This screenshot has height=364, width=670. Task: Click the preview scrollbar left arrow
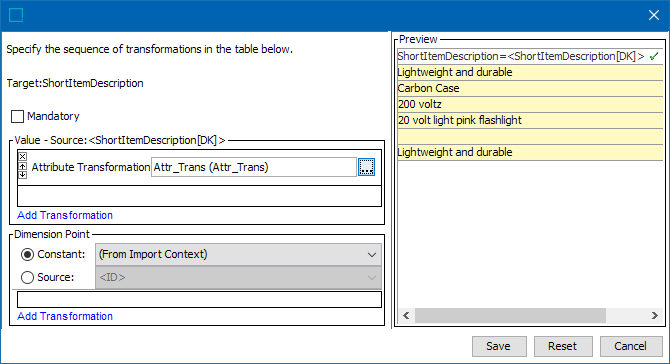coord(406,315)
